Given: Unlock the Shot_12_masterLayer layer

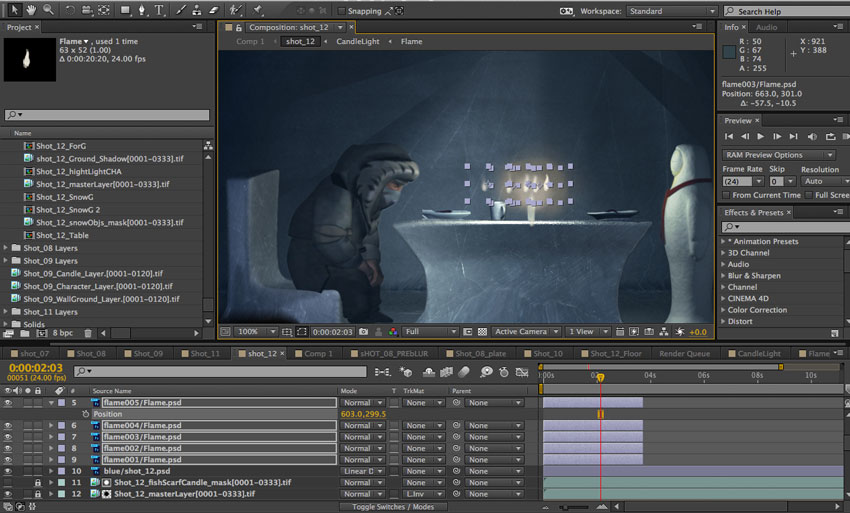Looking at the screenshot, I should 37,494.
